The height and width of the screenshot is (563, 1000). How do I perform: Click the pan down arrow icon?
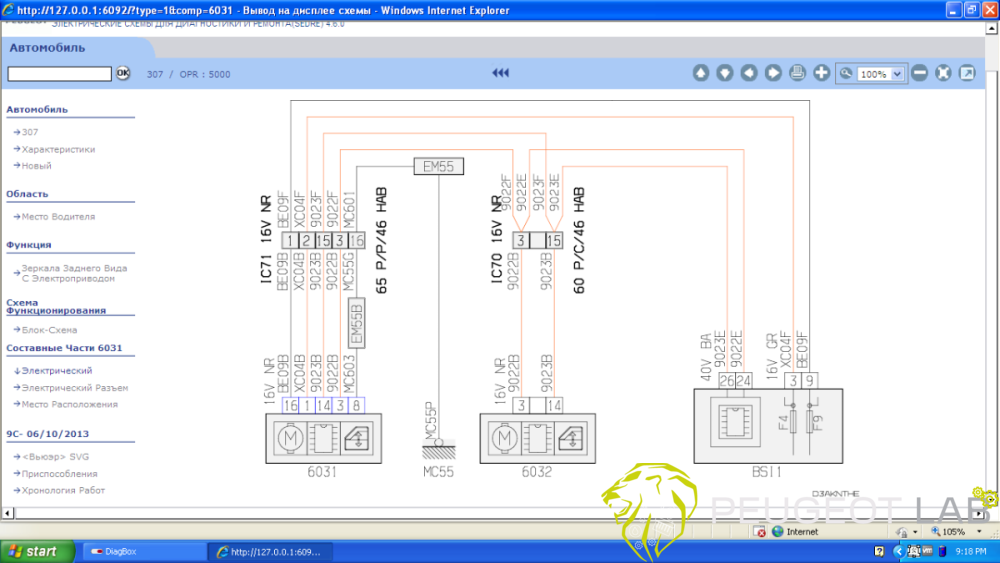click(725, 73)
